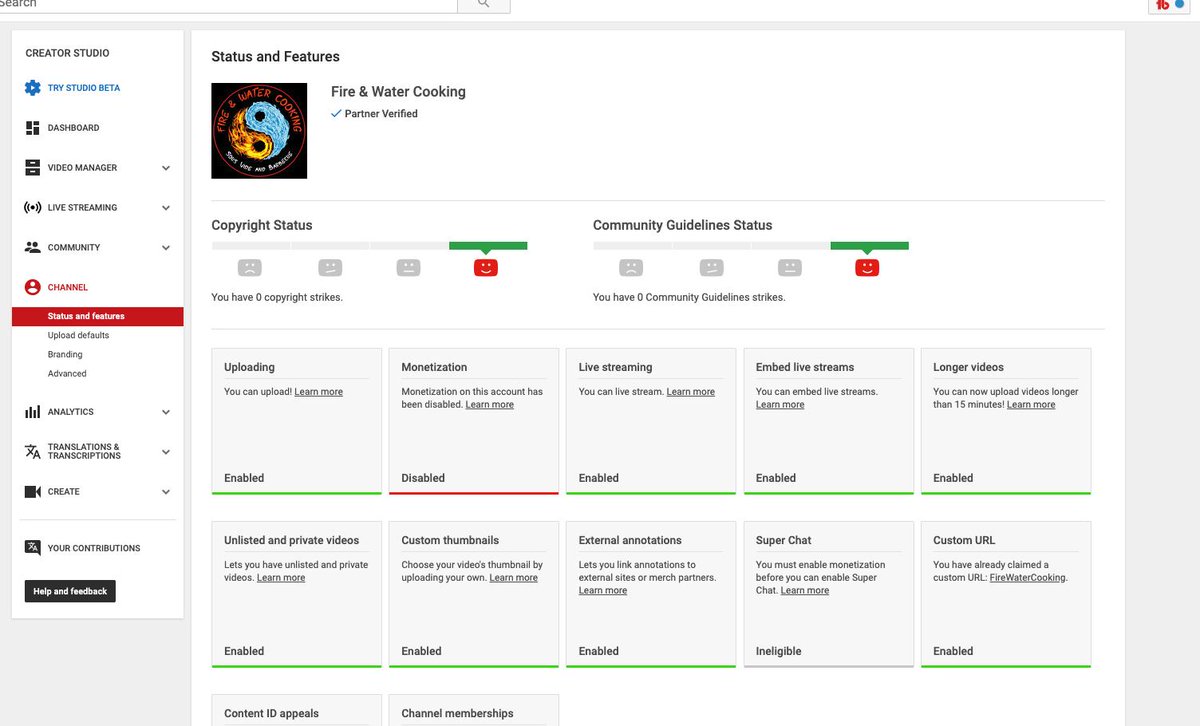The width and height of the screenshot is (1200, 726).
Task: Open Branding settings
Action: (65, 354)
